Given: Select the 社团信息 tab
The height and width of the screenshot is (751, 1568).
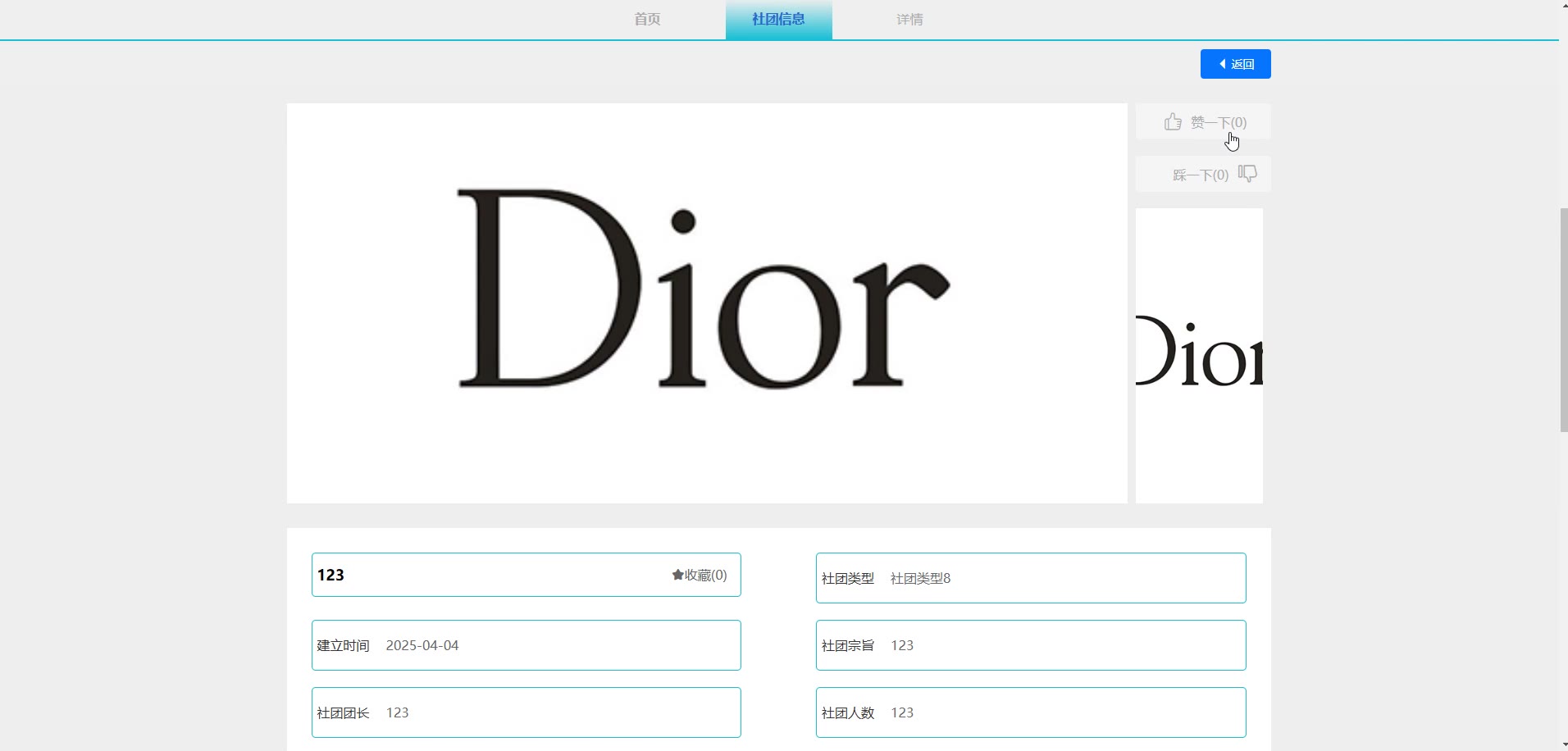Looking at the screenshot, I should [778, 19].
